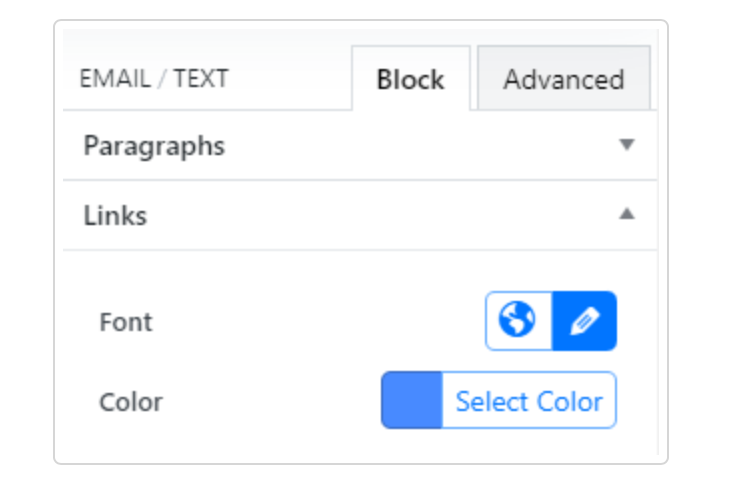Click the blue link color swatch

tap(411, 401)
